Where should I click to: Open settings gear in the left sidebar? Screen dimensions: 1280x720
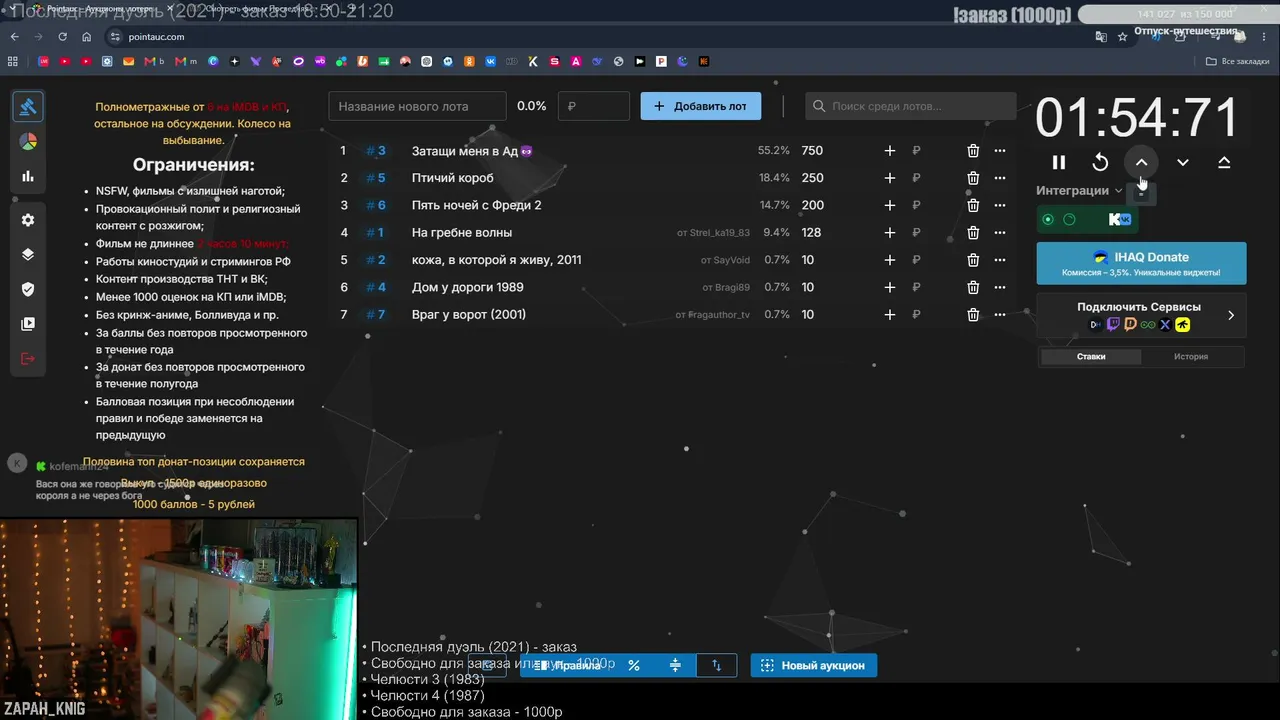pyautogui.click(x=28, y=220)
